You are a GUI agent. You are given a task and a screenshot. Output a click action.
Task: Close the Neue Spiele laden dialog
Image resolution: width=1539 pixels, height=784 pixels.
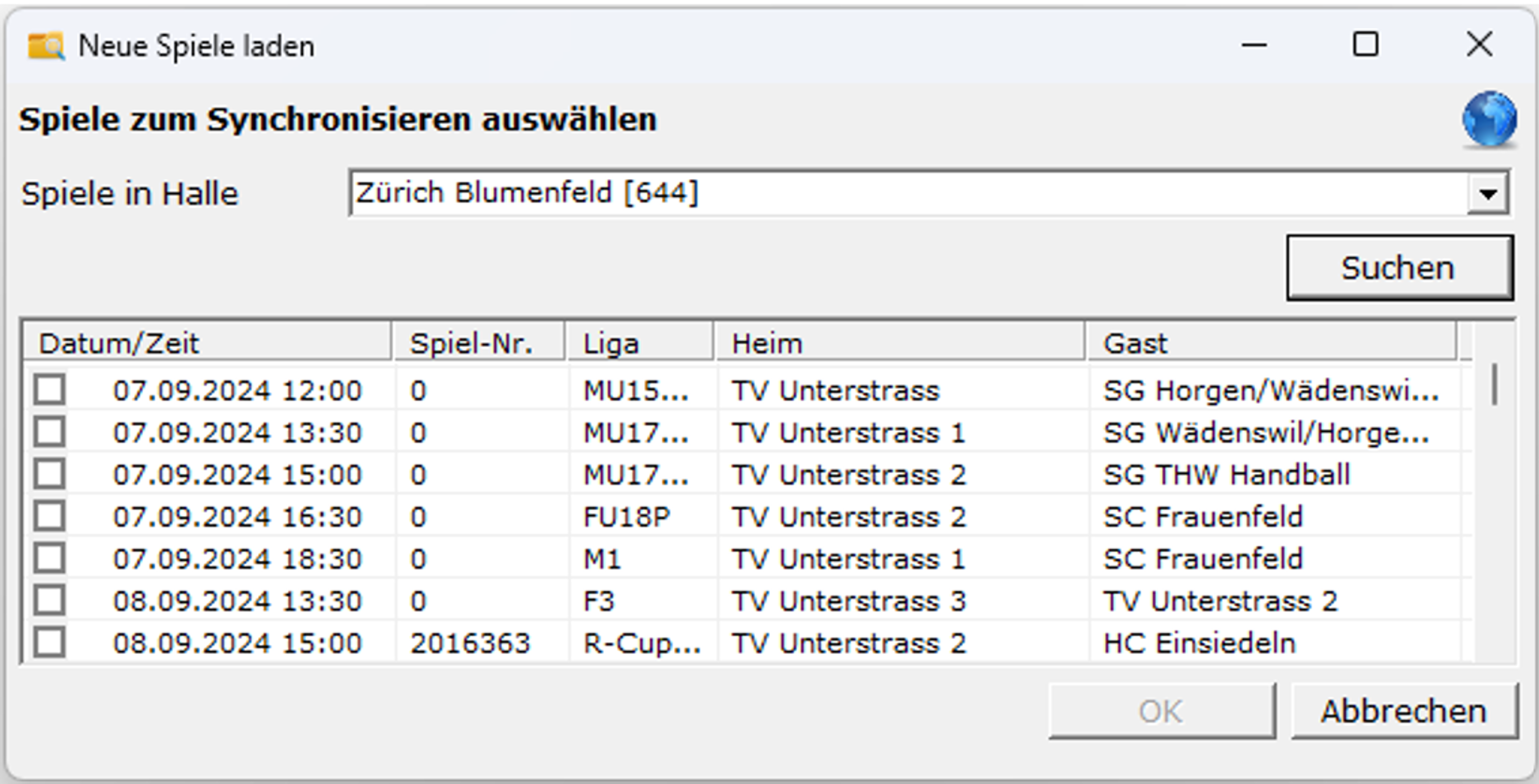1479,46
